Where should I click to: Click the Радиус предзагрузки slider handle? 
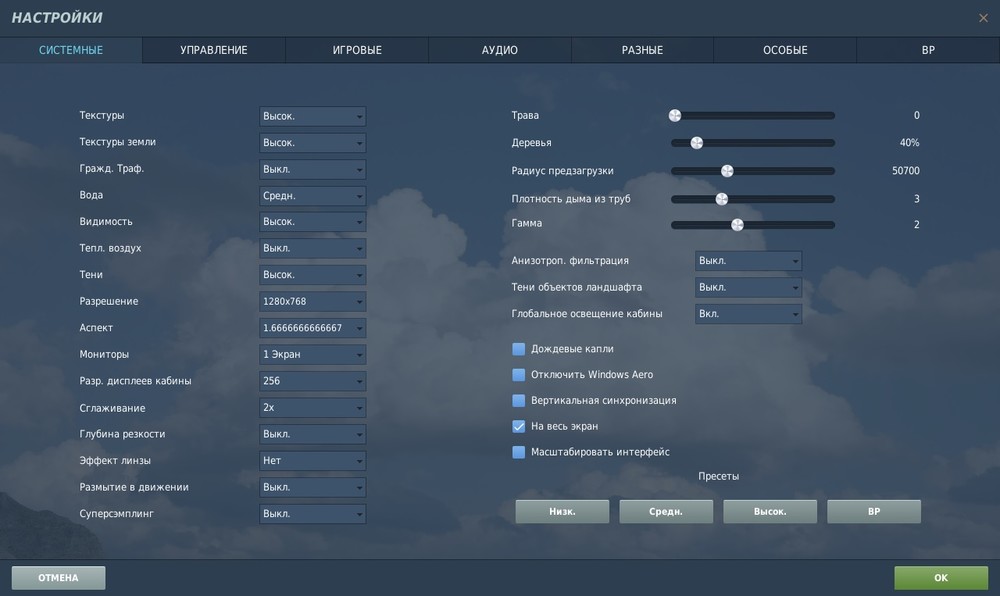pos(727,171)
